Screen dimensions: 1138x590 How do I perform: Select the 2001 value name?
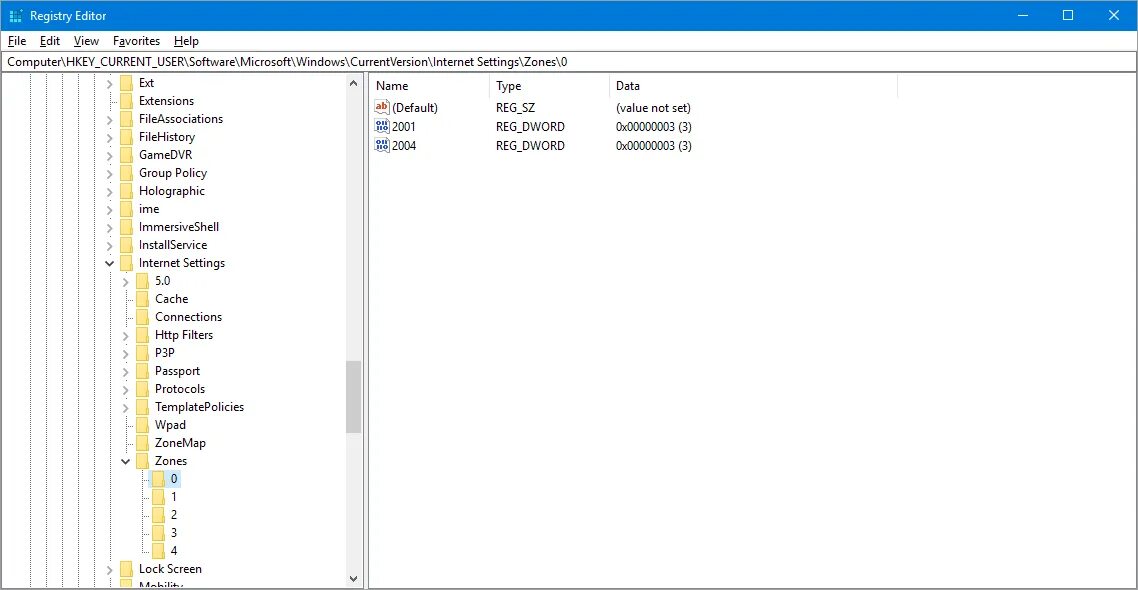click(x=404, y=126)
